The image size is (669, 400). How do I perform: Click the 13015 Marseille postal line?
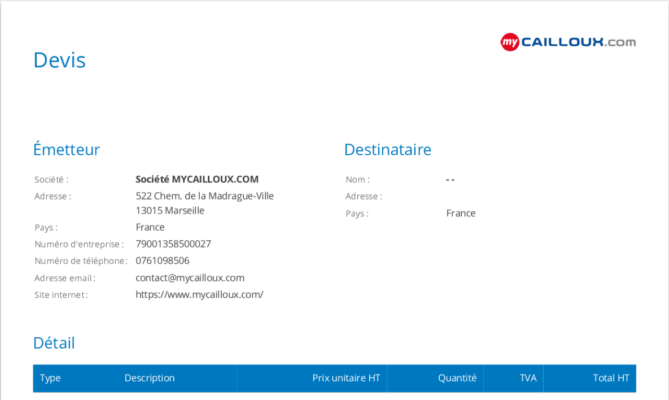pyautogui.click(x=170, y=211)
